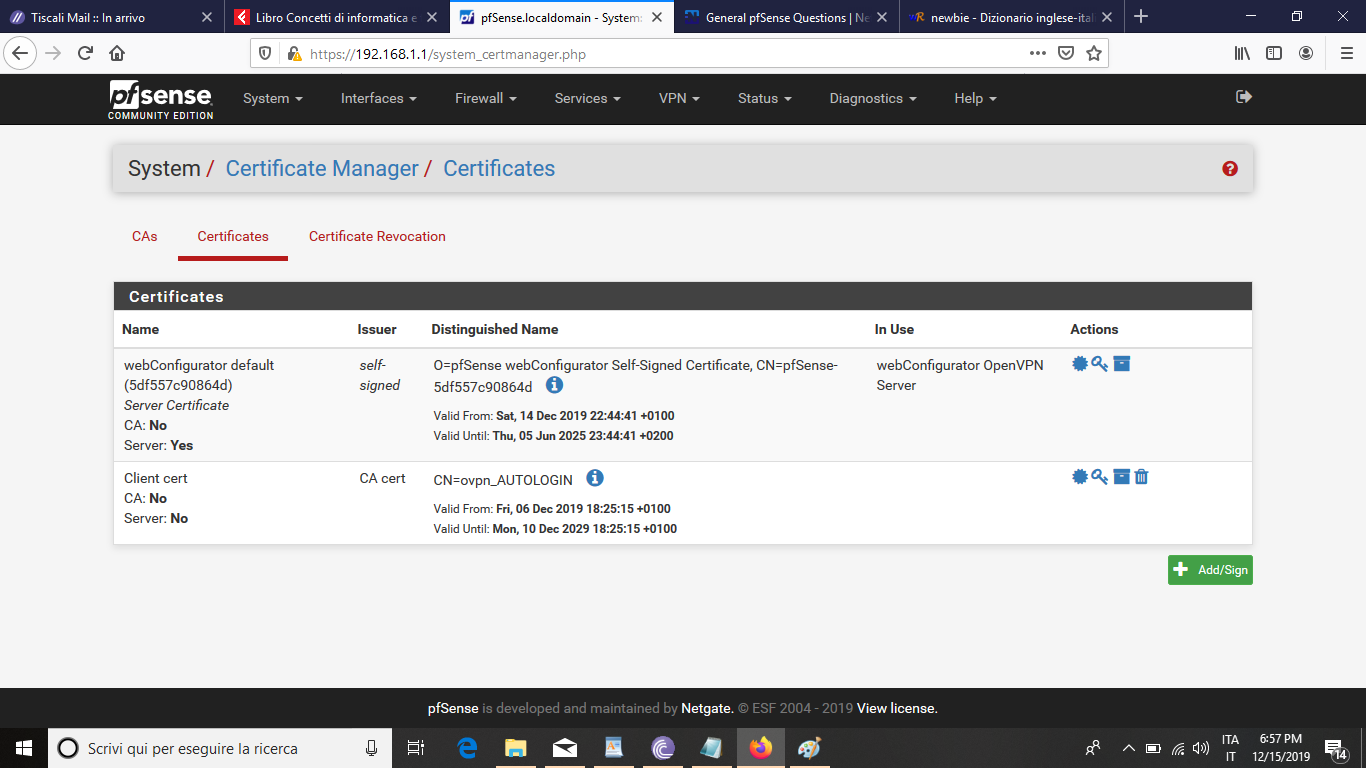Show info for pfSense self-signed distinguished name
Image resolution: width=1366 pixels, height=768 pixels.
555,385
